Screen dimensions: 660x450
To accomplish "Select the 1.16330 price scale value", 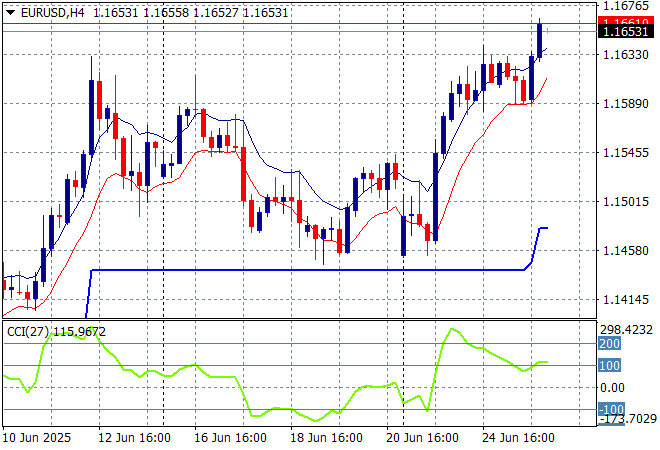I will [x=626, y=54].
